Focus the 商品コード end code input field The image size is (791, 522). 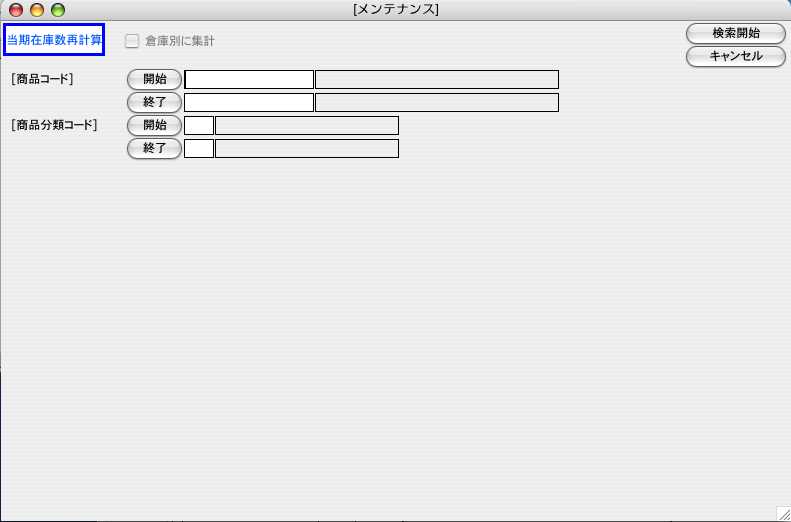(249, 102)
